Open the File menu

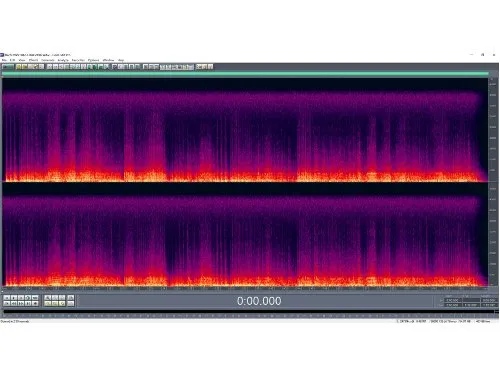(4, 60)
